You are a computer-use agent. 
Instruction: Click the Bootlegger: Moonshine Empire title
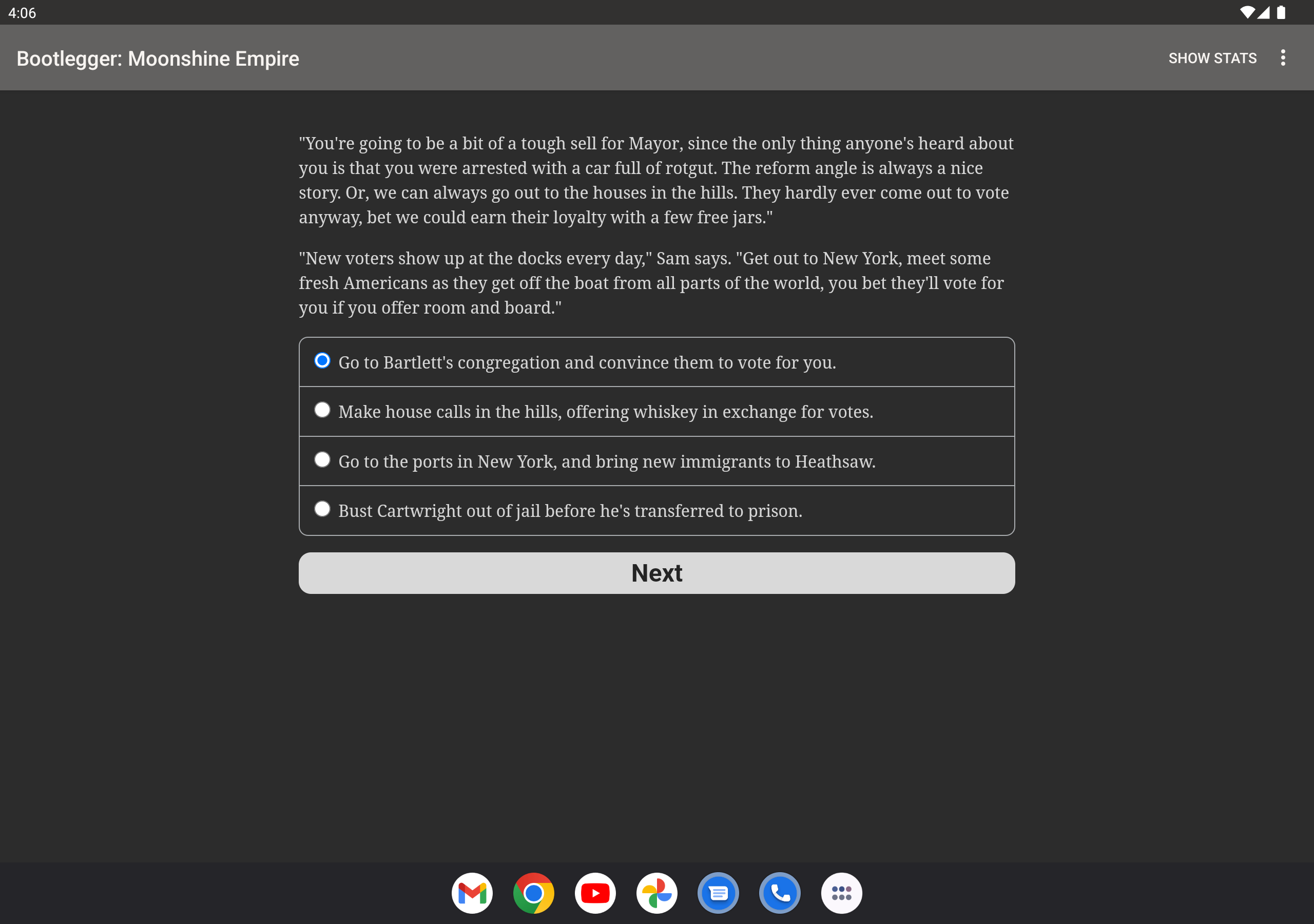[158, 59]
